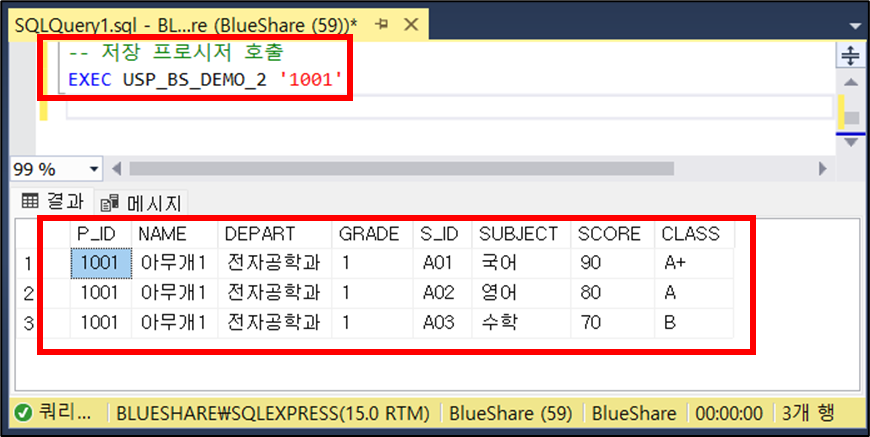Click the 저장 프로시저 호출 comment line
Viewport: 870px width, 437px height.
(176, 53)
